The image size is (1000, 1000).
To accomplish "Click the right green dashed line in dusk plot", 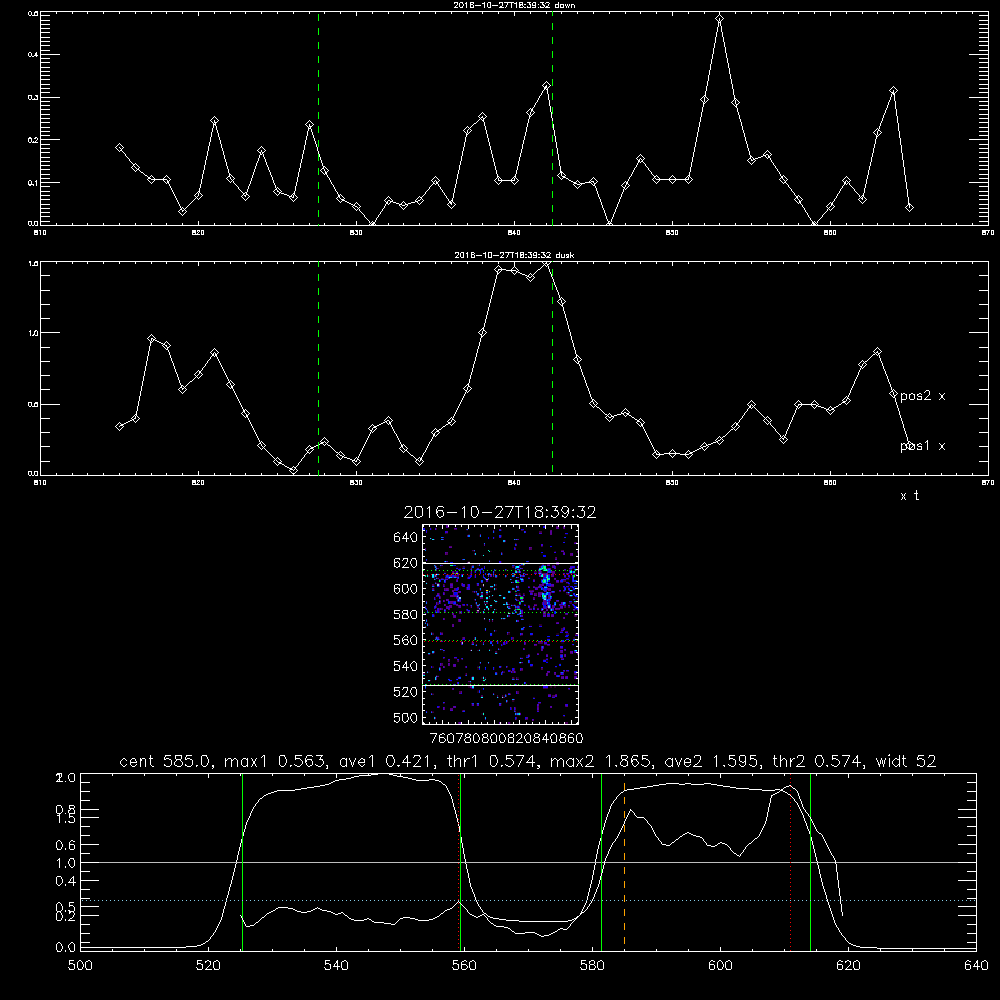I will (x=552, y=368).
